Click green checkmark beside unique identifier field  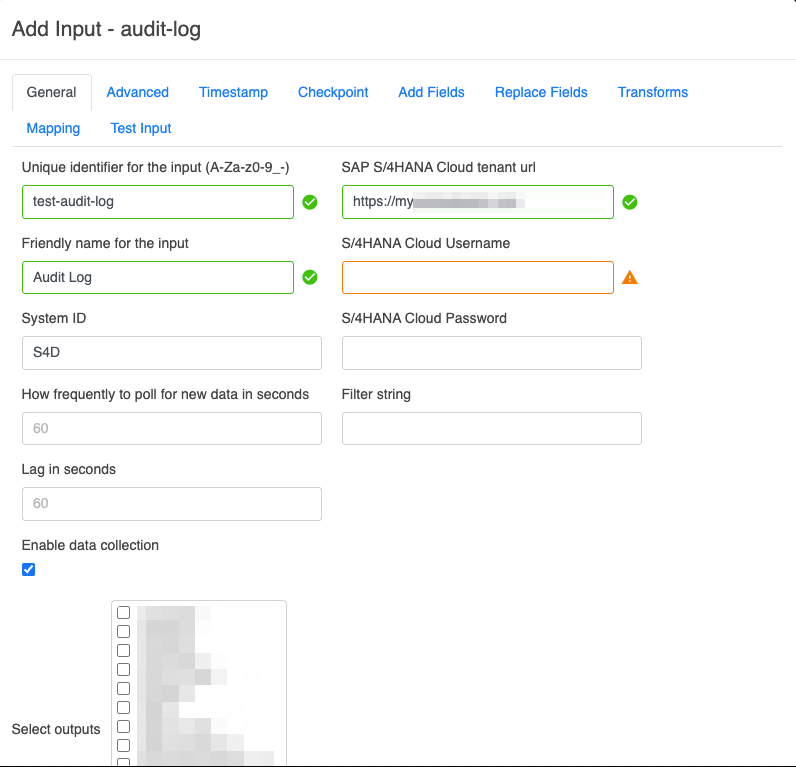pos(310,202)
